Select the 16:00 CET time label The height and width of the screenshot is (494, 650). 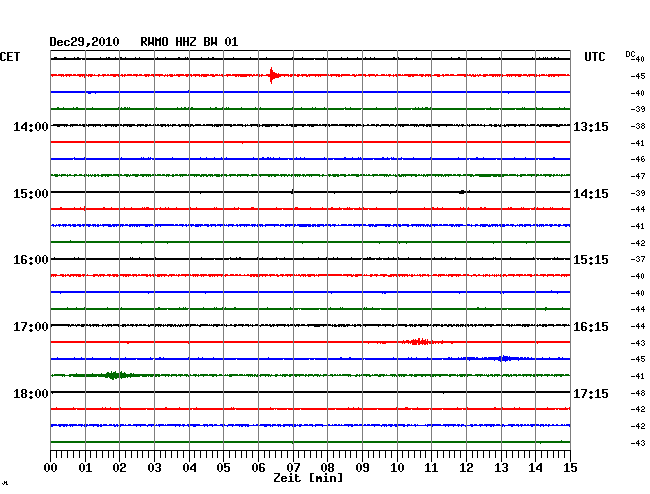point(31,260)
